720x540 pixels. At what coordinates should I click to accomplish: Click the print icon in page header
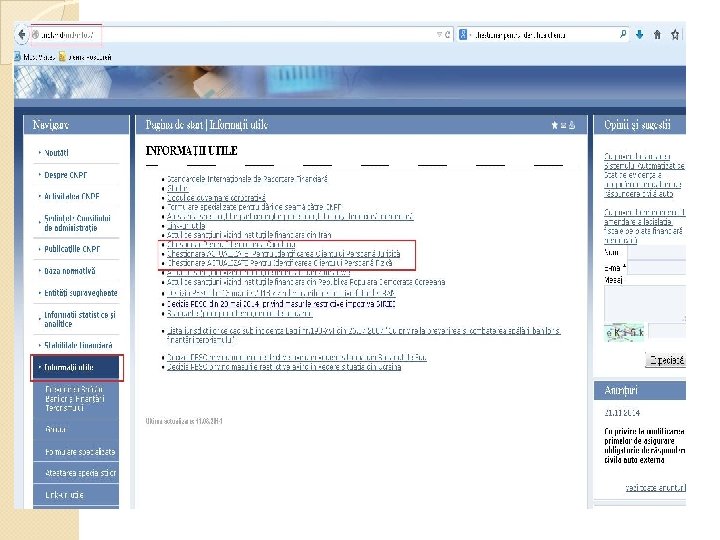[572, 125]
